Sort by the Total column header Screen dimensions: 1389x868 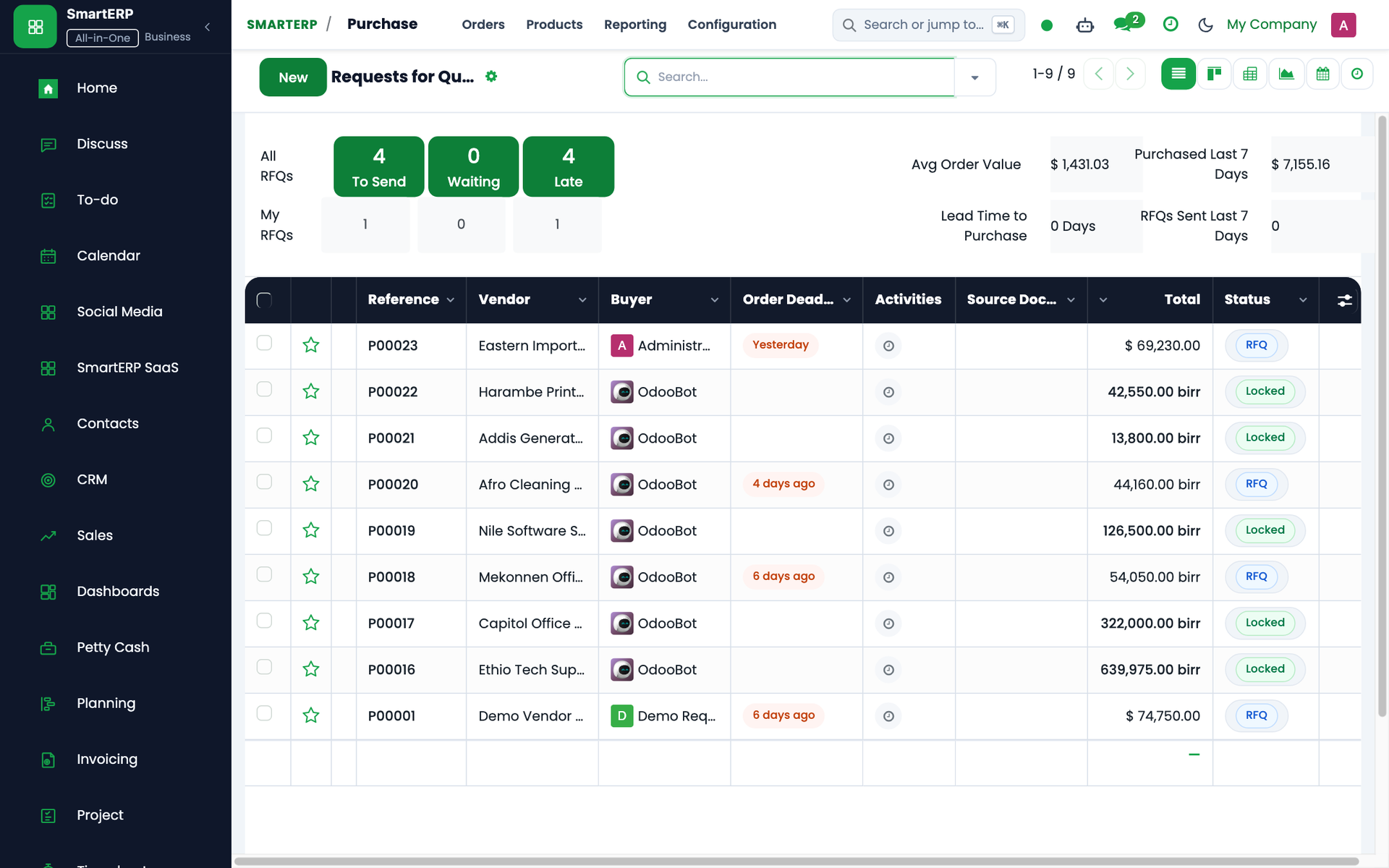tap(1150, 299)
